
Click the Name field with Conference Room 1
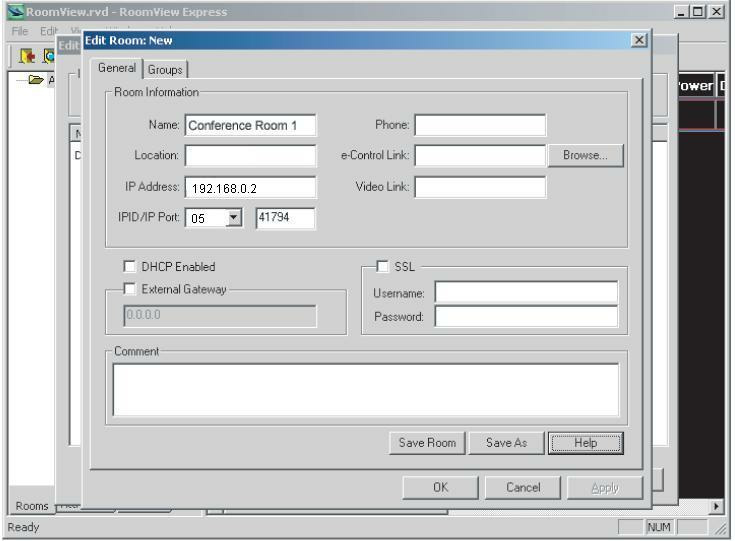pyautogui.click(x=250, y=125)
